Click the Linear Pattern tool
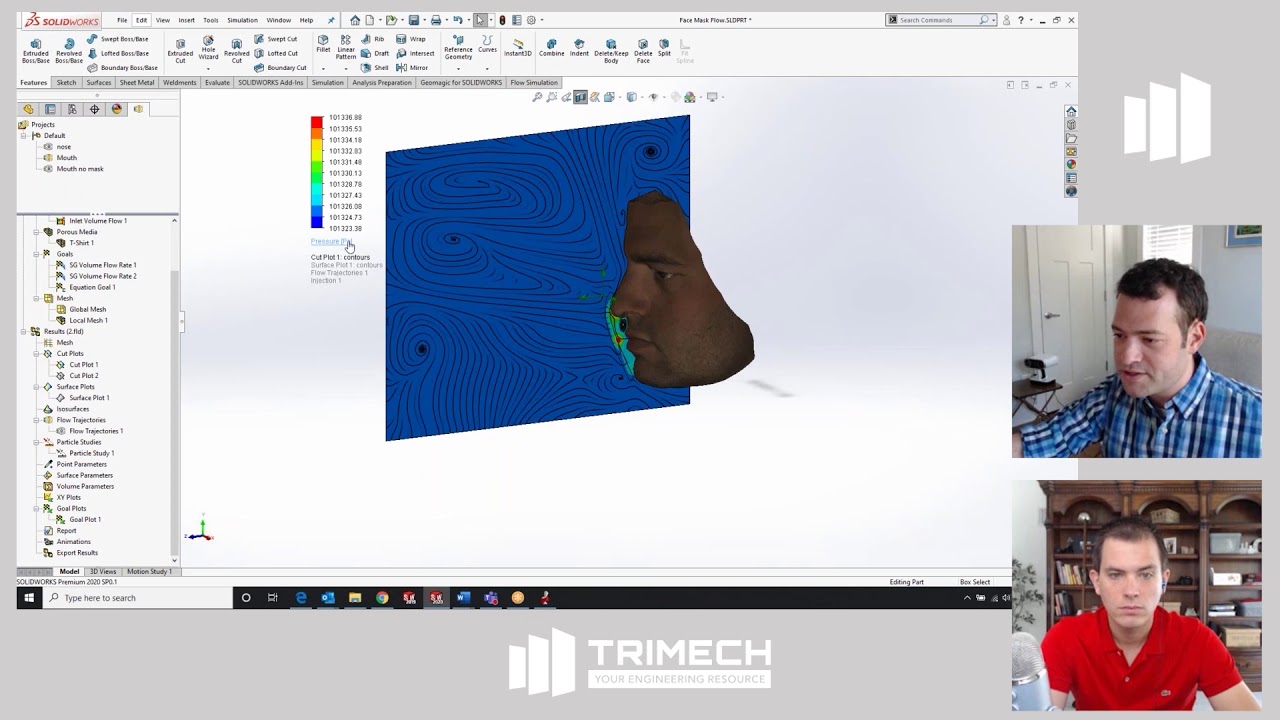 (346, 48)
